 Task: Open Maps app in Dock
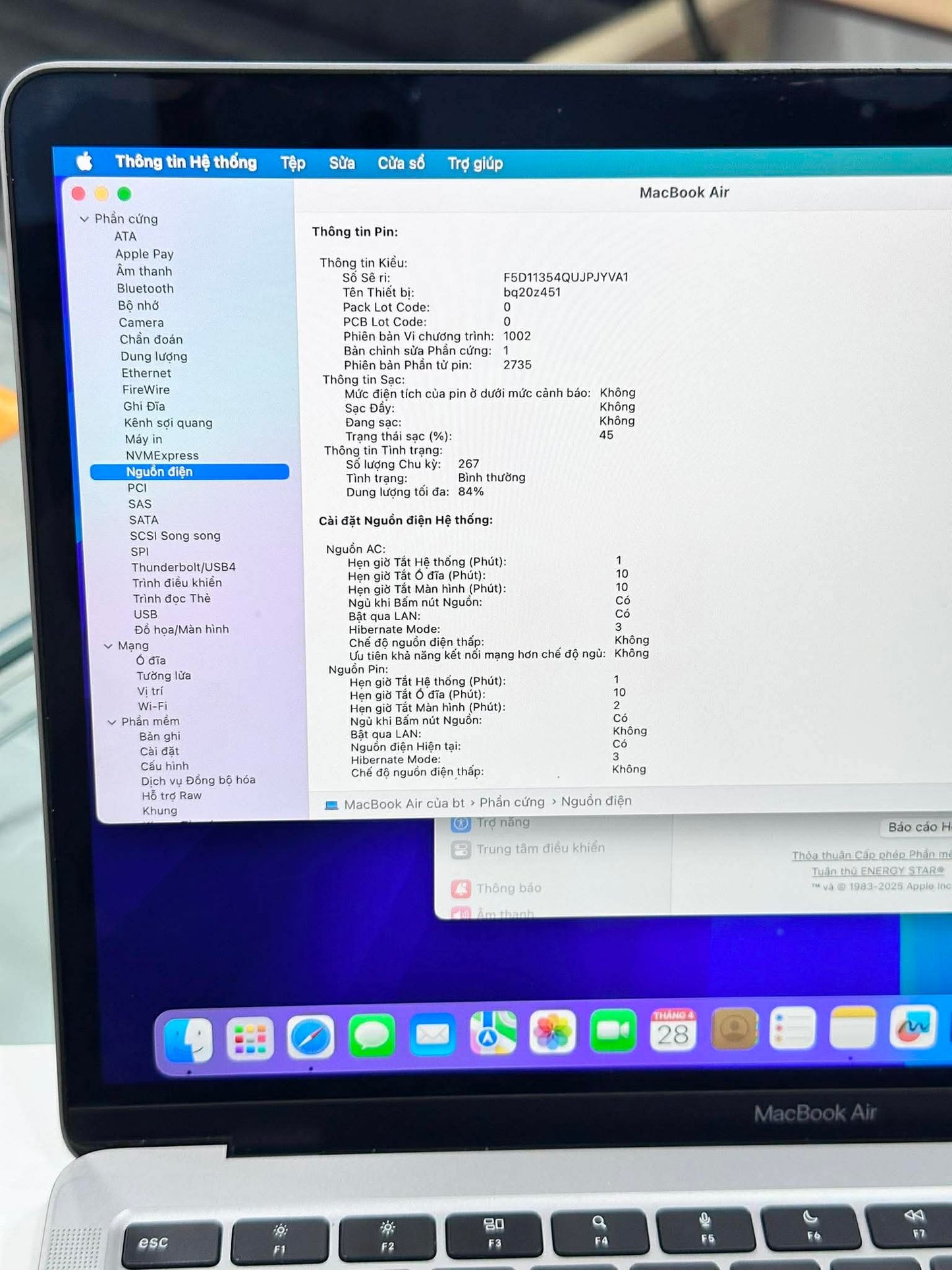[492, 1033]
